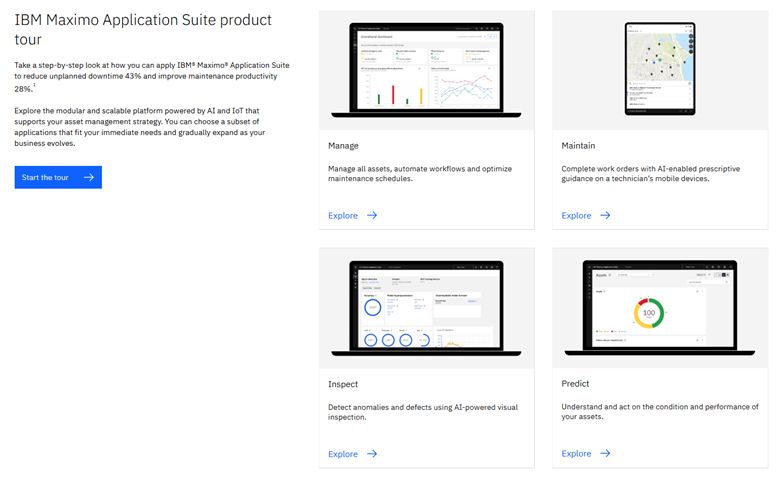Click the arrow icon in Start the tour
Image resolution: width=780 pixels, height=489 pixels.
point(89,177)
